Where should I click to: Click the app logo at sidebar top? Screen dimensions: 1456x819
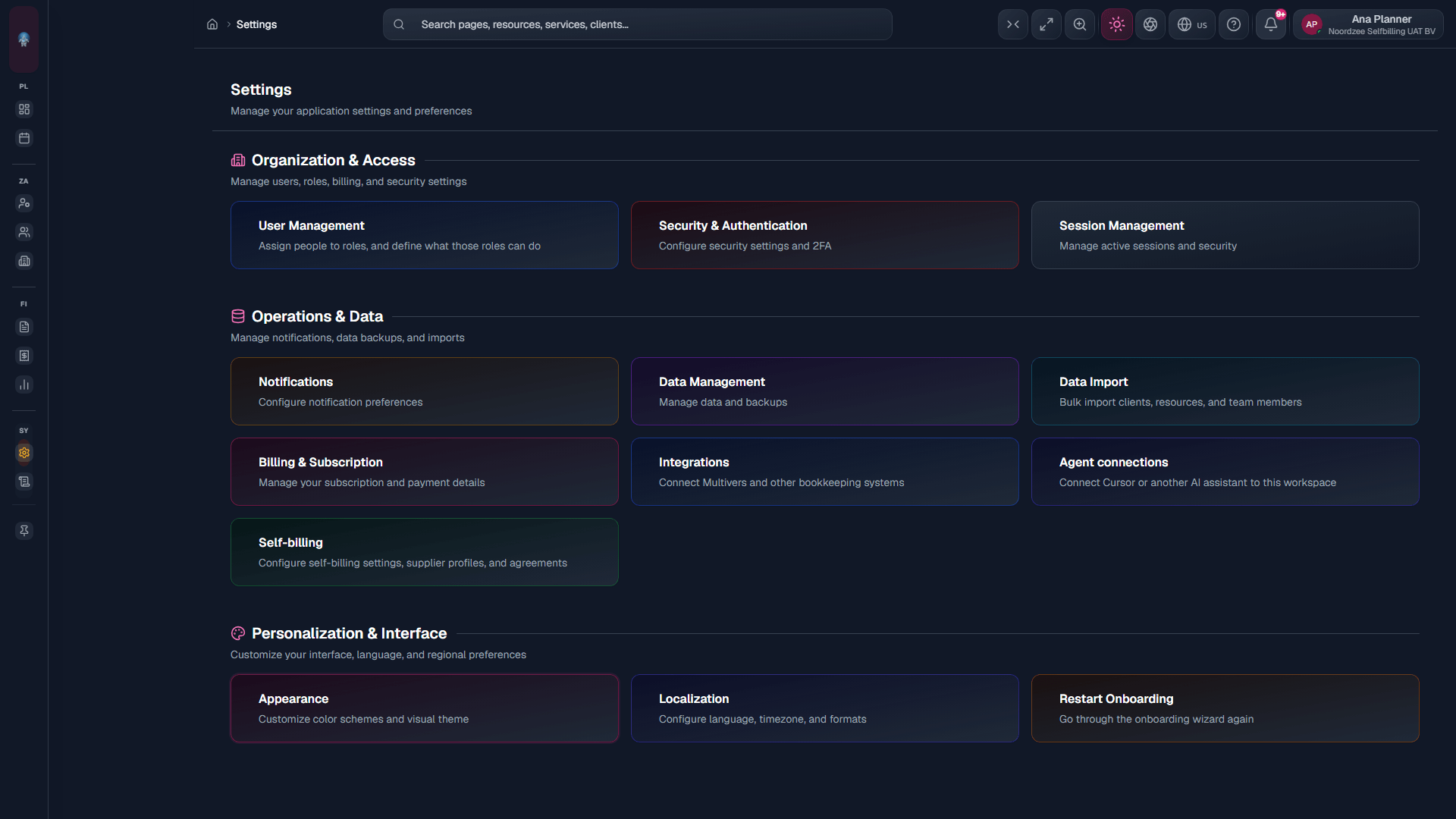point(24,39)
